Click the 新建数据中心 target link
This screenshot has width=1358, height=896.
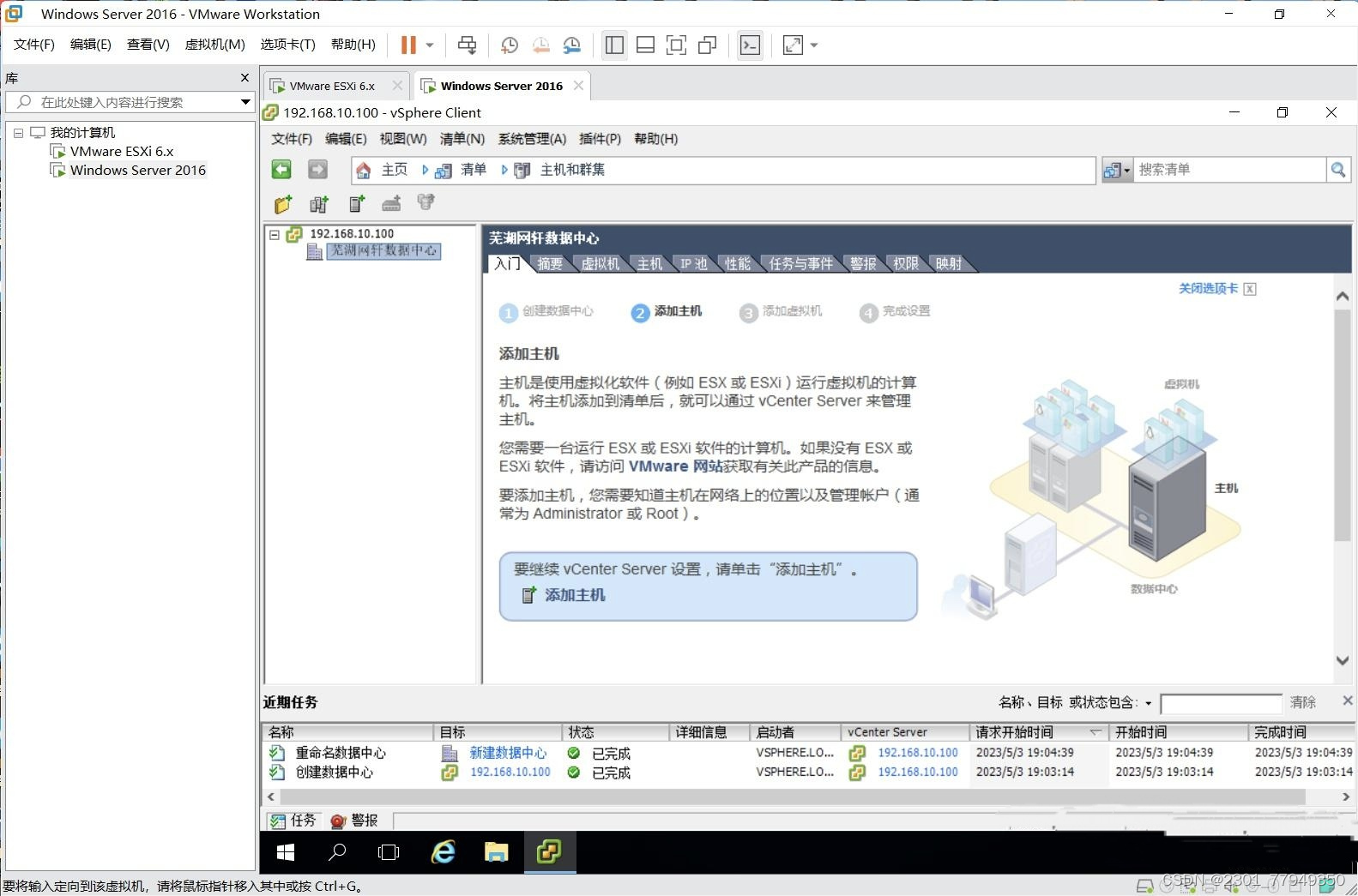pos(508,753)
